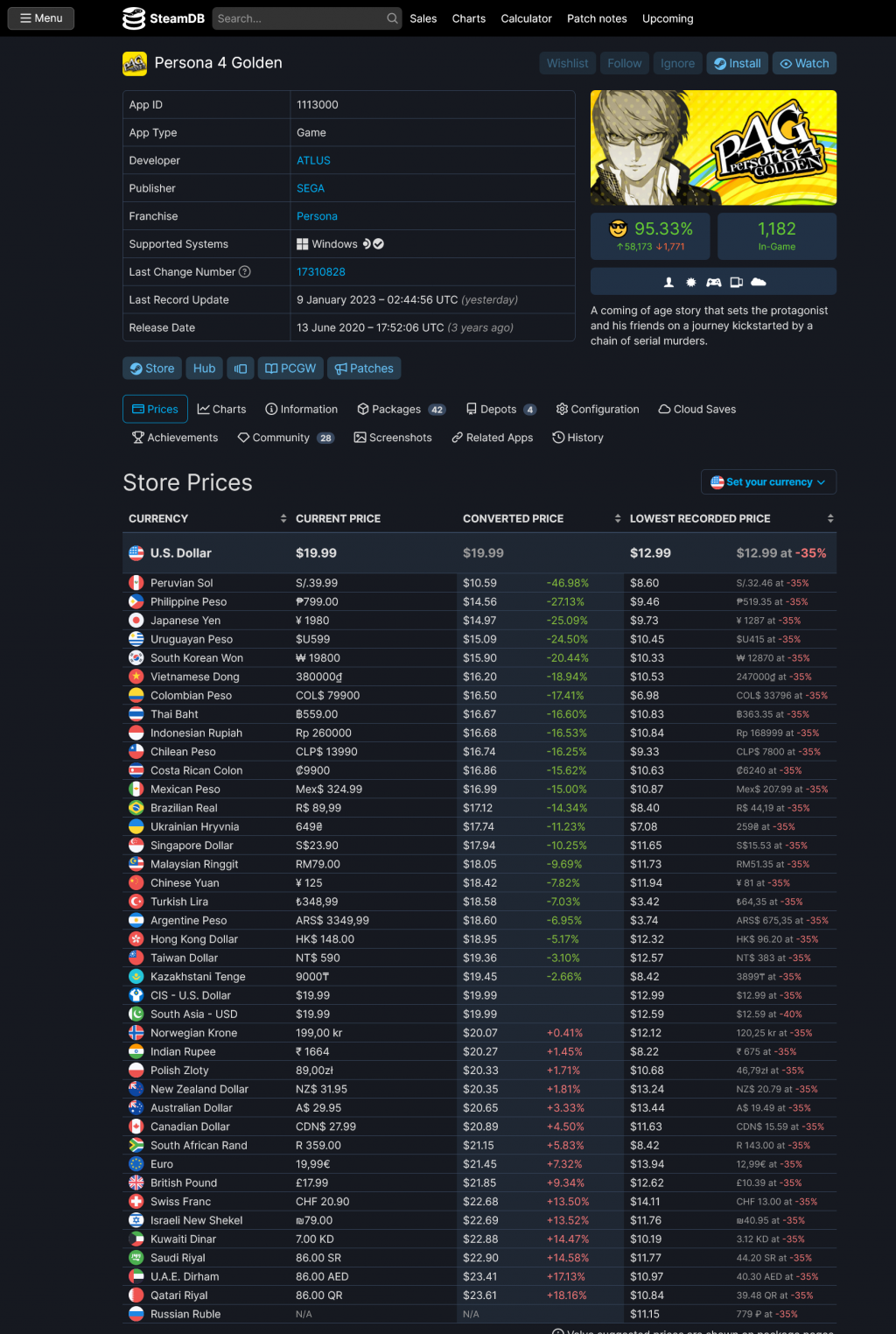Open Patch notes in the top navigation
Image resolution: width=896 pixels, height=1334 pixels.
point(597,18)
